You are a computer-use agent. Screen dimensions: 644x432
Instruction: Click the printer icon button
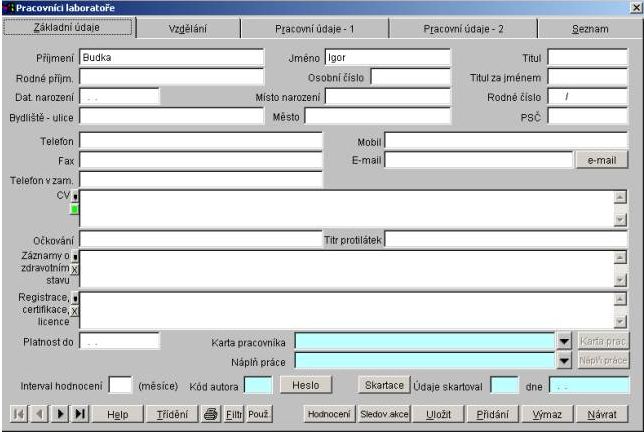click(212, 413)
